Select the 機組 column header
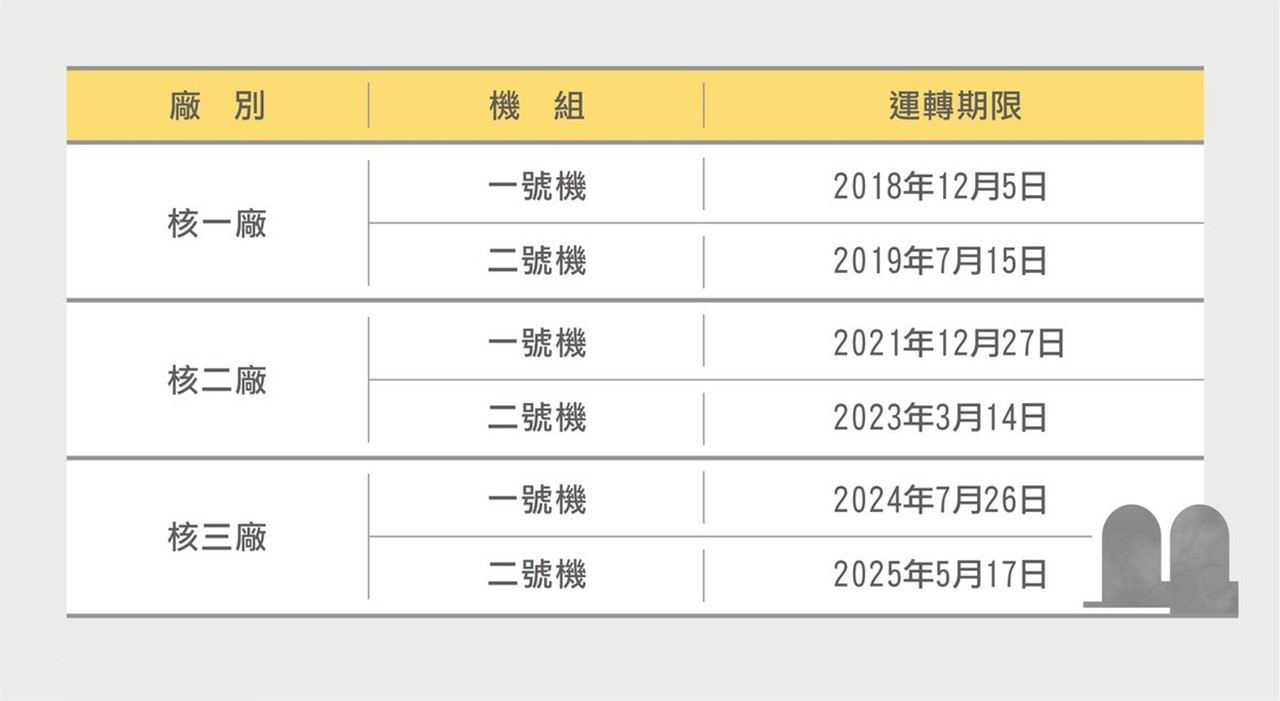 (537, 106)
